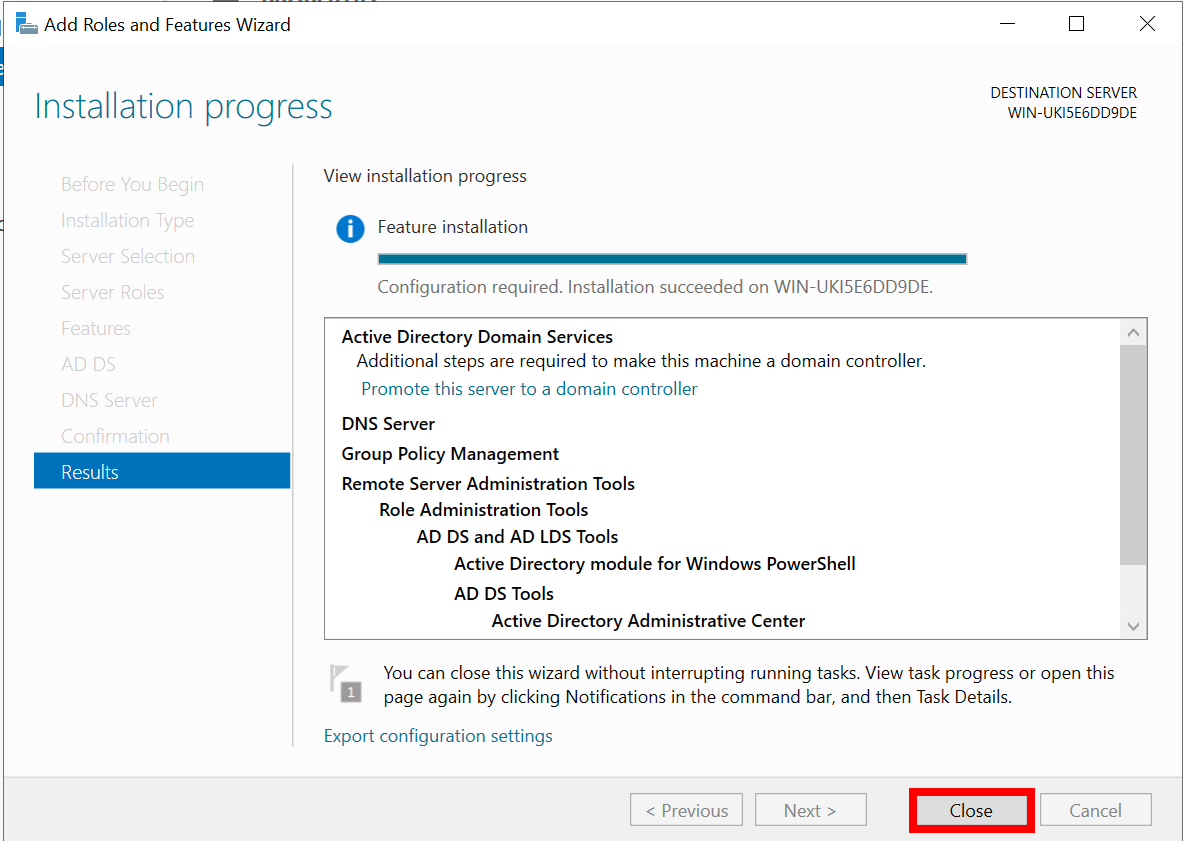Select the Features step
Screen dimensions: 1183x841
pos(96,328)
